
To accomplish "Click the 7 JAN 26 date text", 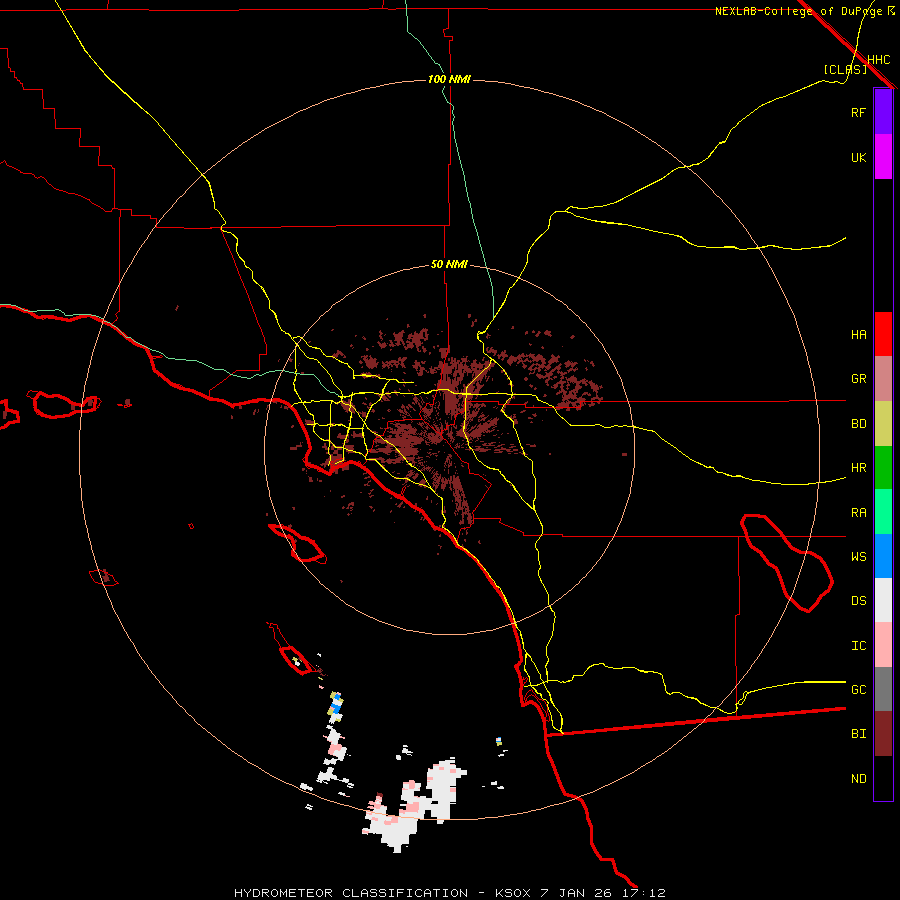I will tap(577, 893).
